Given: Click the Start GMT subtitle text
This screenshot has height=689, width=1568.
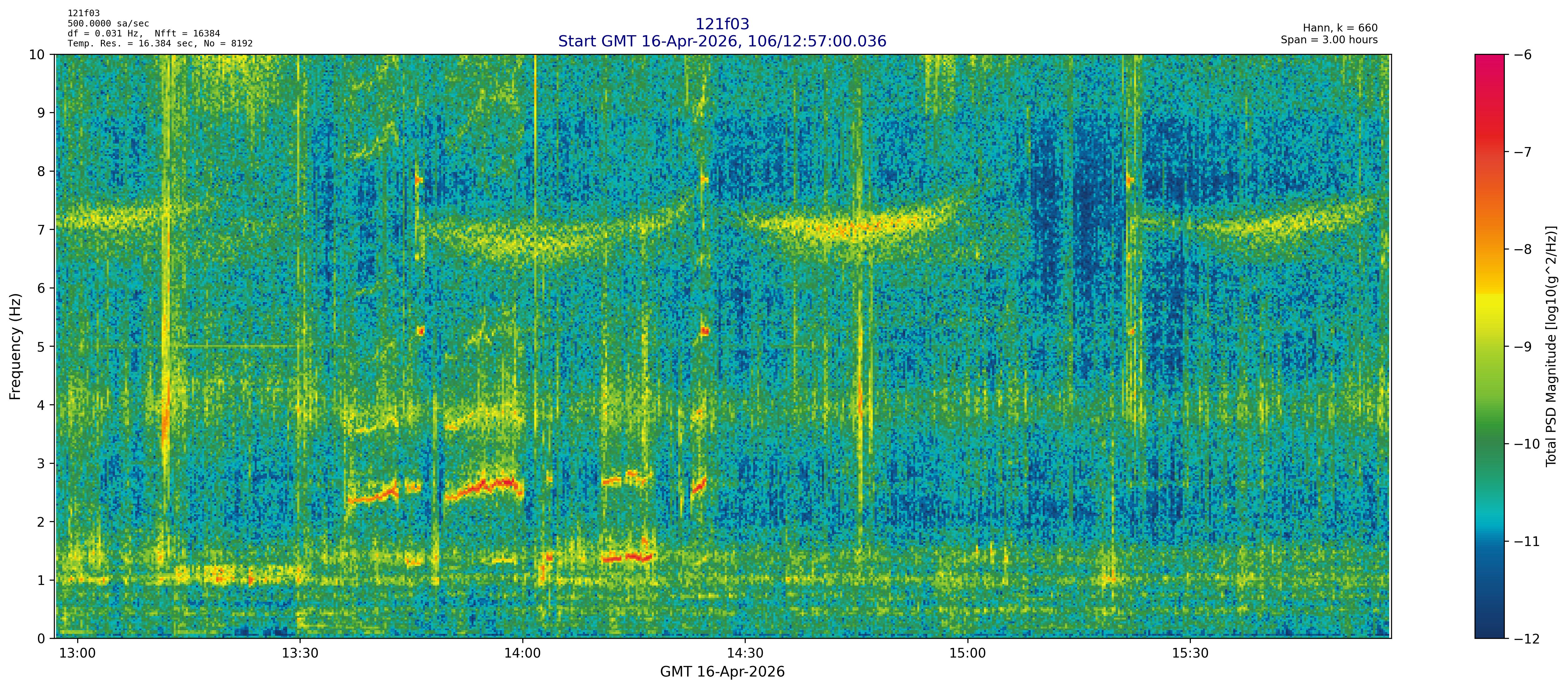Looking at the screenshot, I should [722, 41].
